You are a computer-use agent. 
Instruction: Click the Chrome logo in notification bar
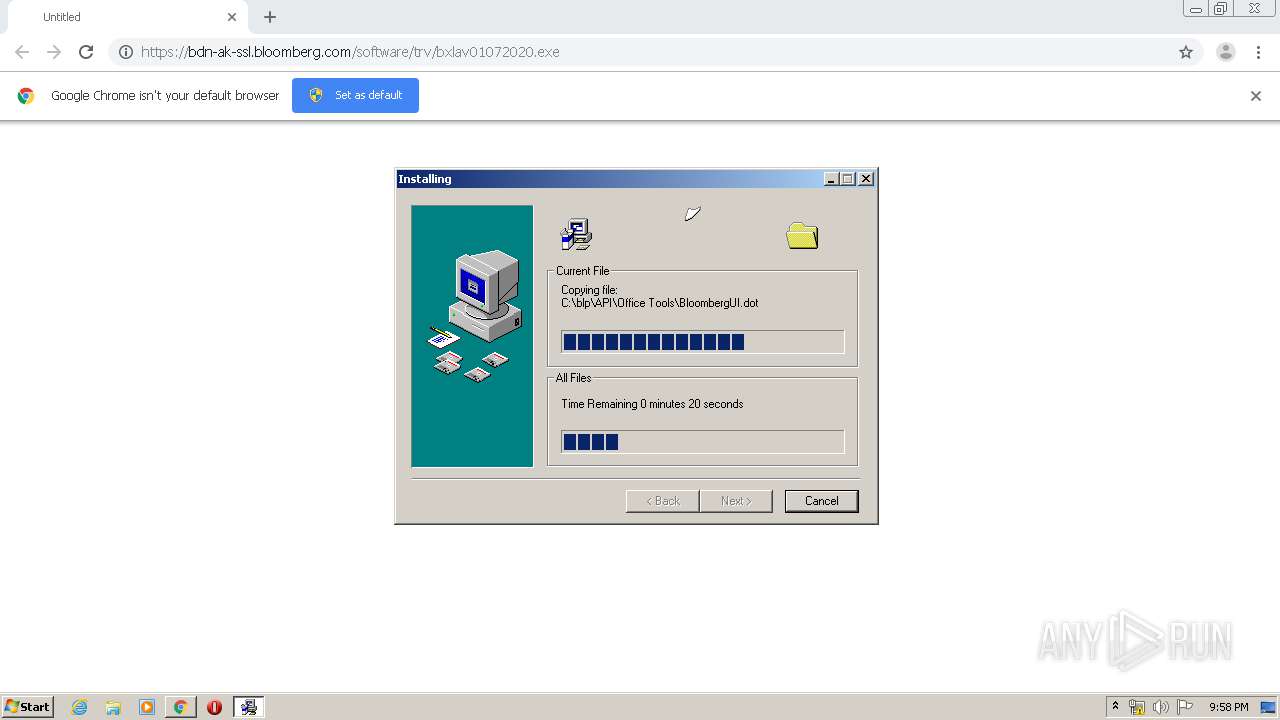26,96
